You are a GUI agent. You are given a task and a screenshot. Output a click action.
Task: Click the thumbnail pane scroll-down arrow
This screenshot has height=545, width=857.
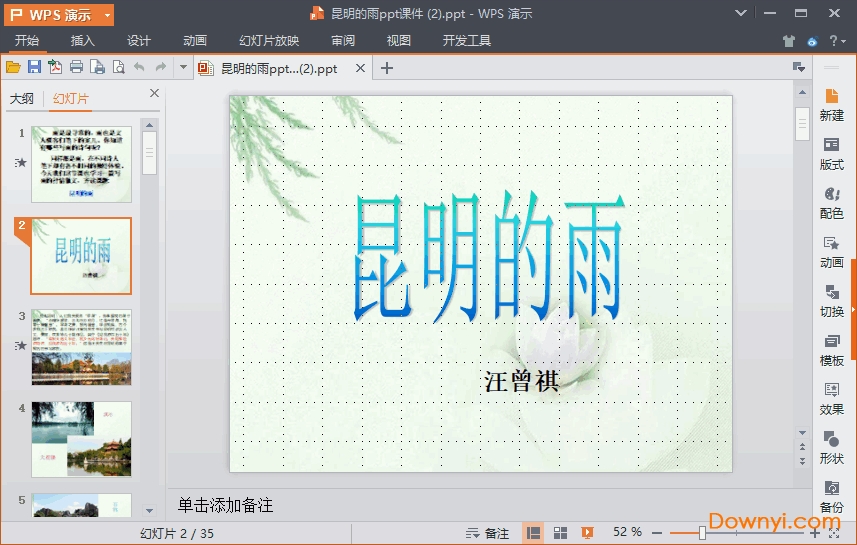(149, 511)
